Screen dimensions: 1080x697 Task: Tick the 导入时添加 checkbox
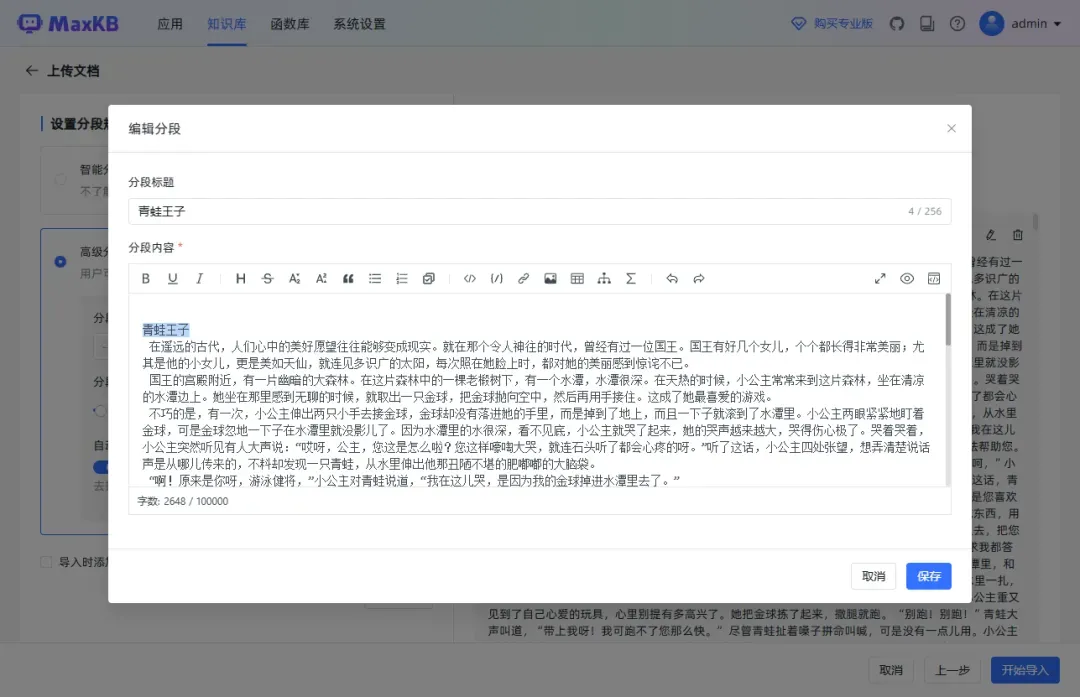pyautogui.click(x=46, y=562)
